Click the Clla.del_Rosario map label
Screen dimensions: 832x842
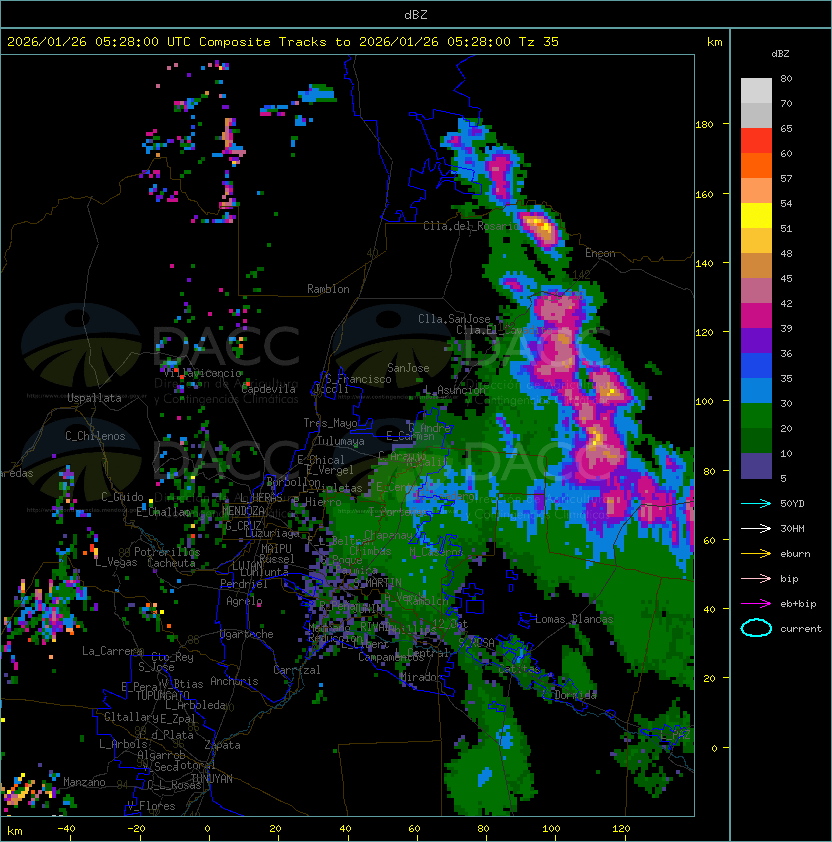tap(472, 226)
